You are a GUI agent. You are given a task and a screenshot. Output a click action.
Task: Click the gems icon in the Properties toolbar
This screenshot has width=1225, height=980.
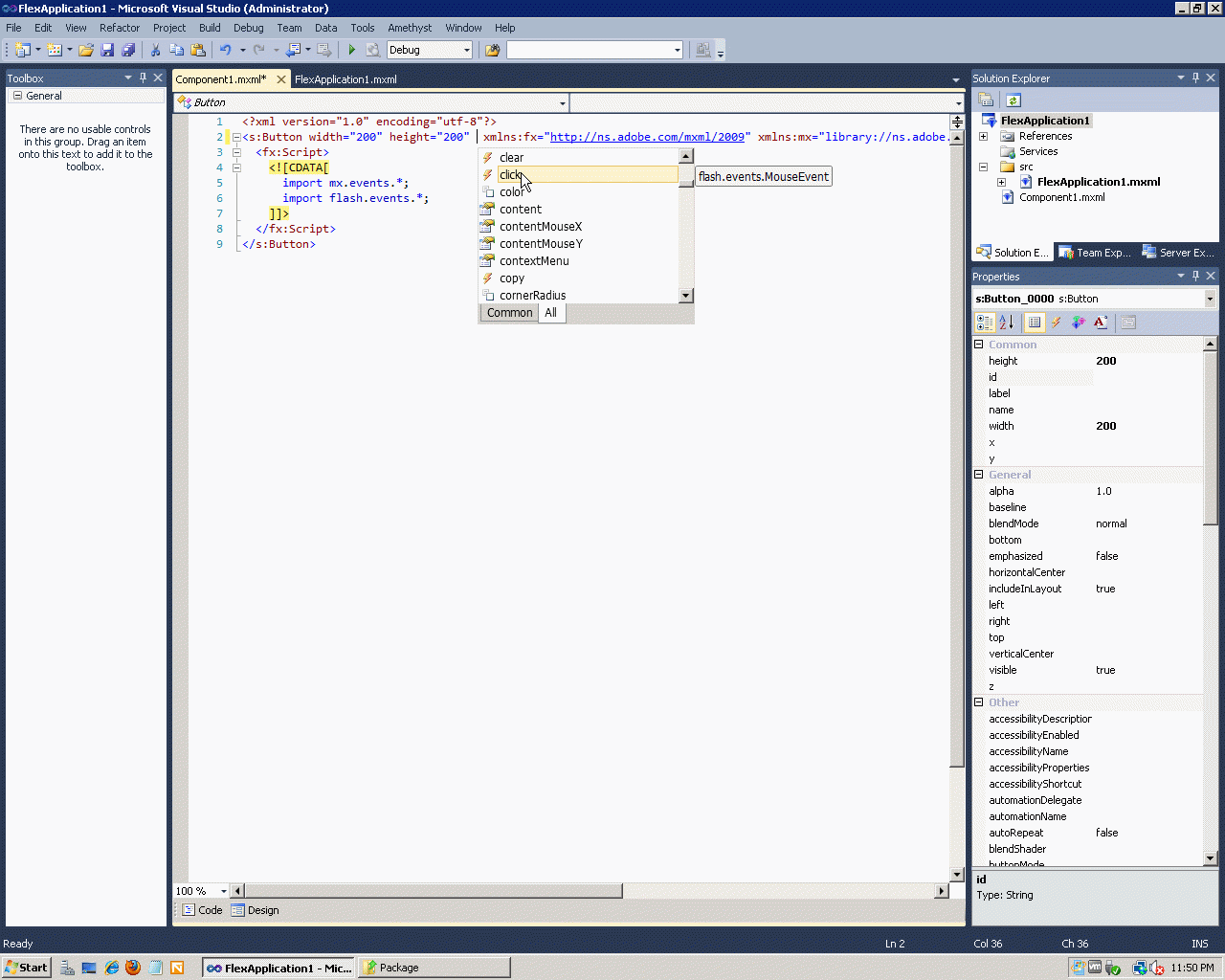click(1079, 323)
